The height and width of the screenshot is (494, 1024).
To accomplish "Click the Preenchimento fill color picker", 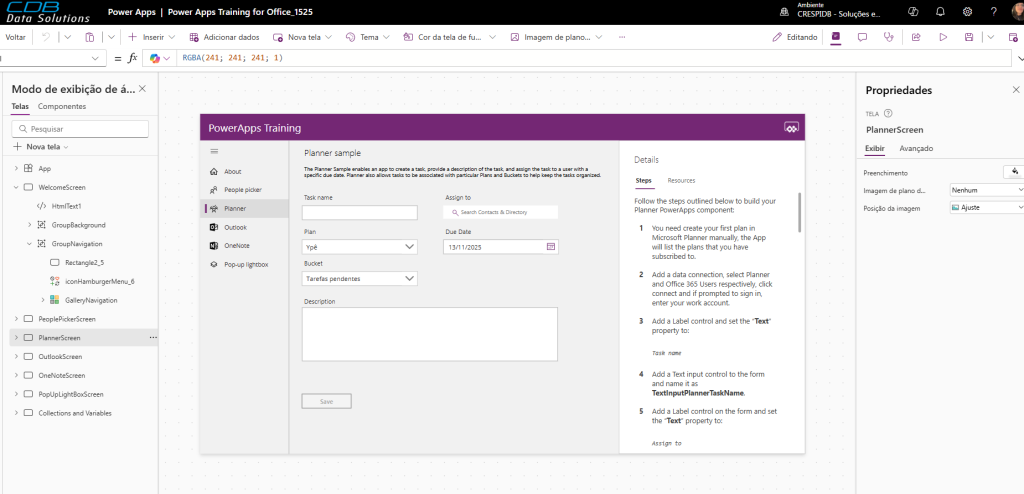I will [1015, 172].
